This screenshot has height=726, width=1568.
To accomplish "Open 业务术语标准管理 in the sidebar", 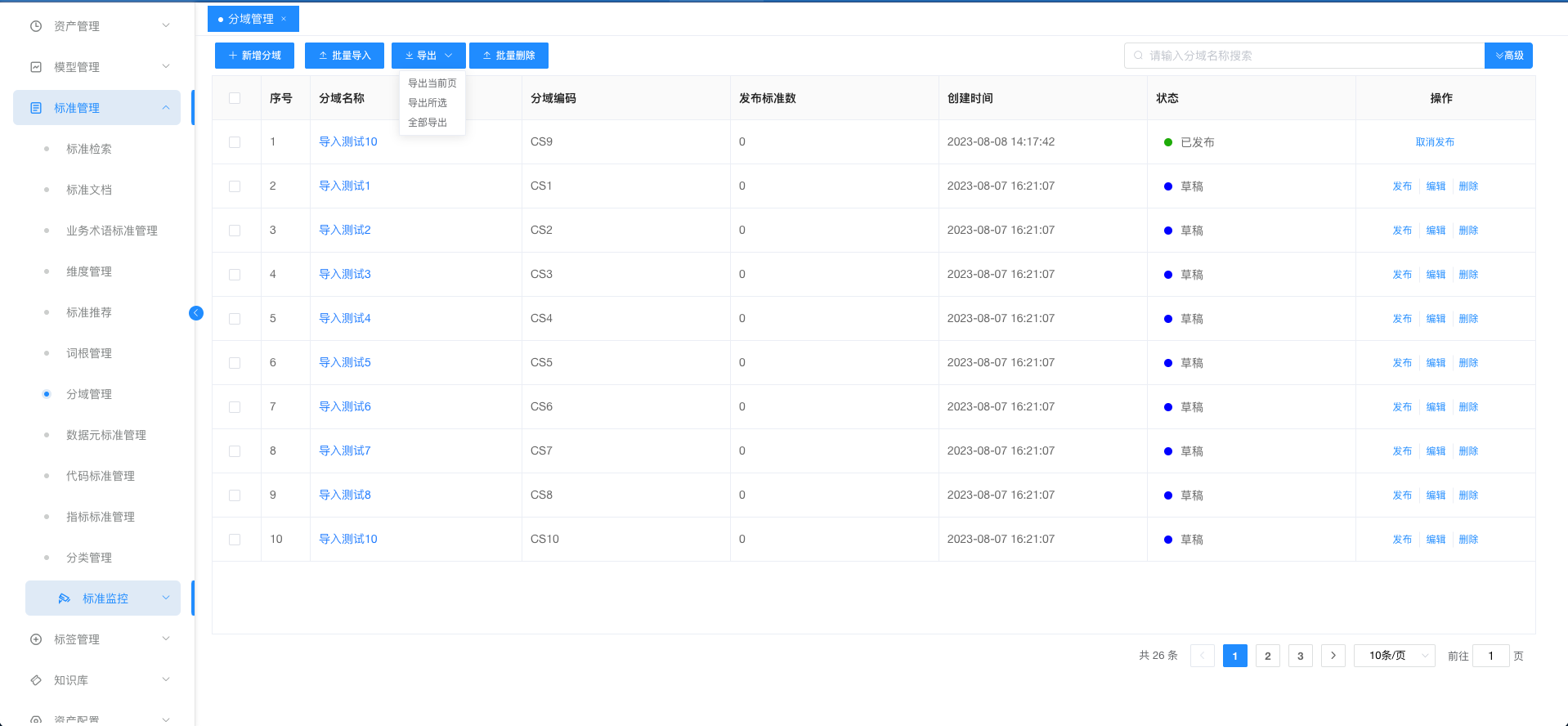I will pos(112,231).
